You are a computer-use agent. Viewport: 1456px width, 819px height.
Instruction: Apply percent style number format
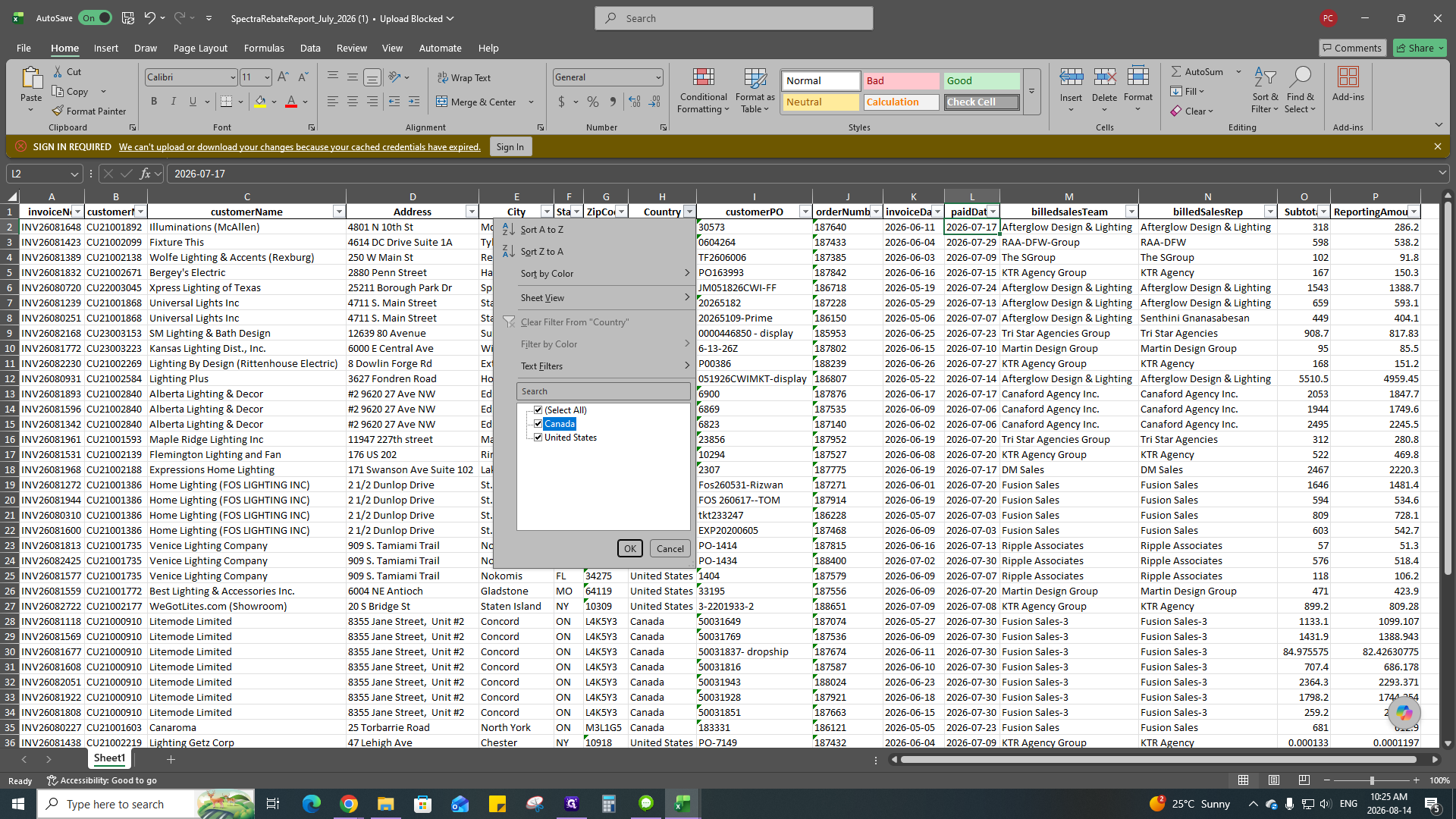593,102
